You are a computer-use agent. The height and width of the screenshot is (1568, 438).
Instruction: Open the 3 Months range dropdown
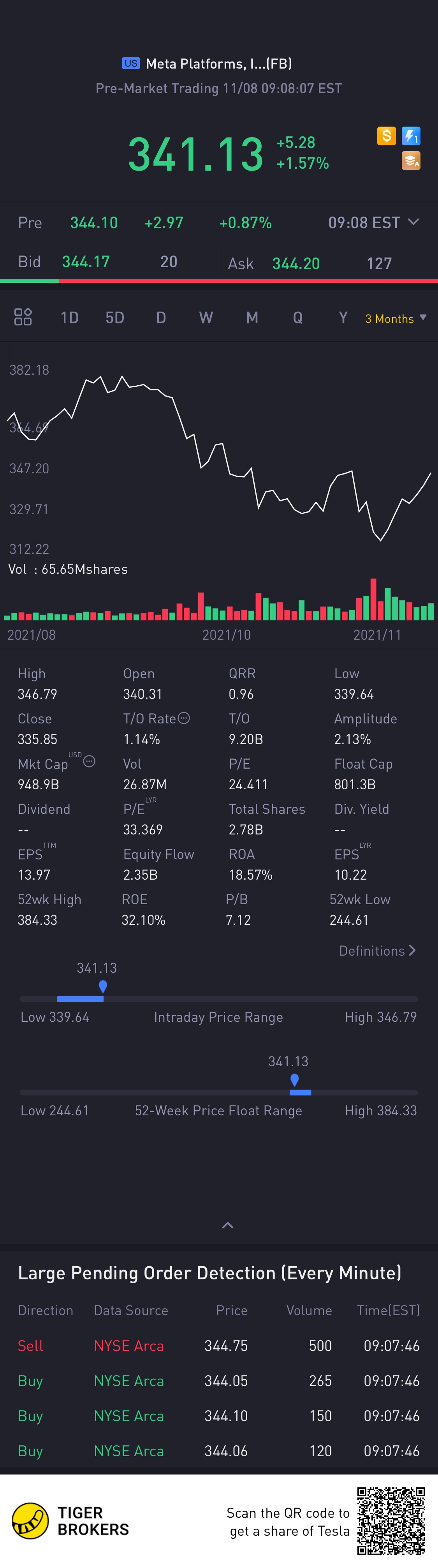396,318
